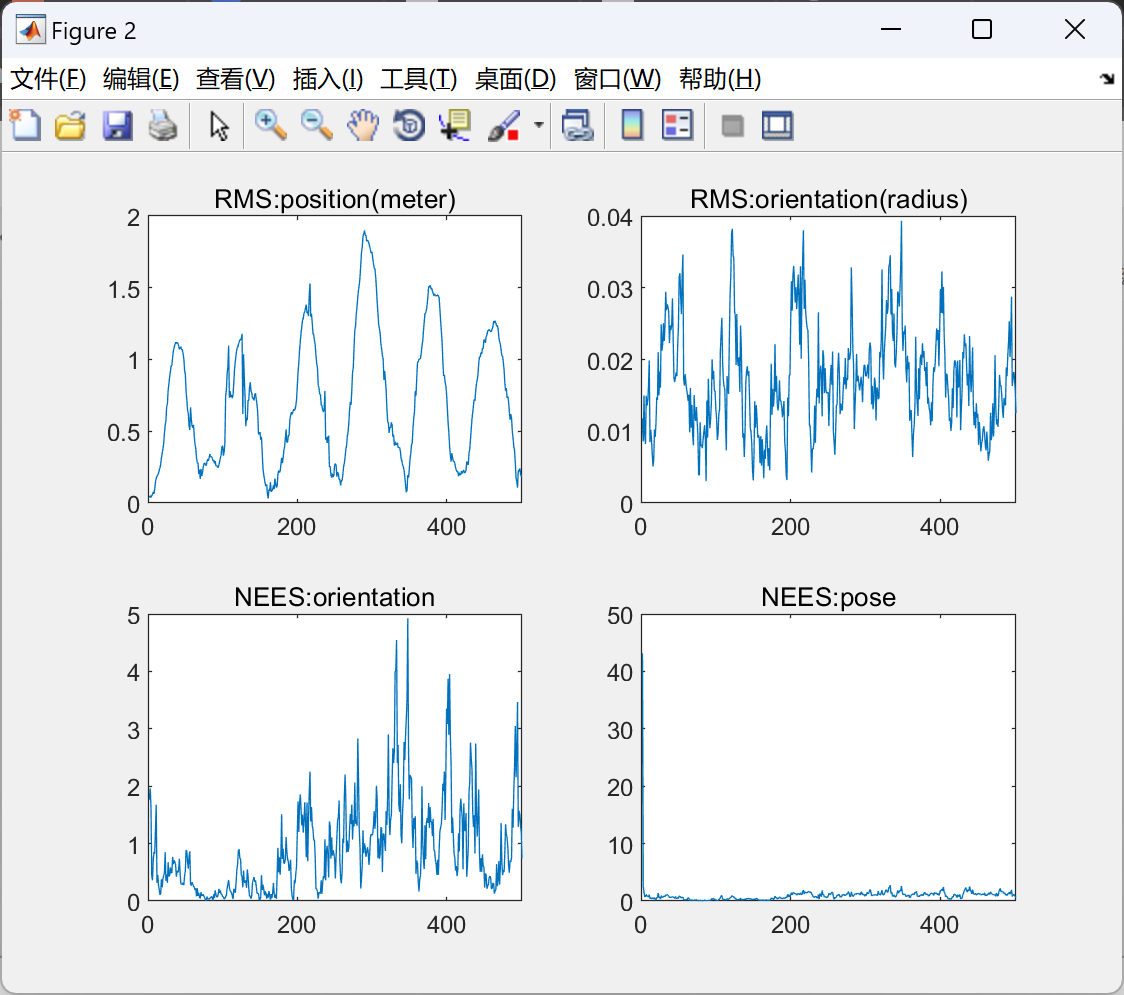Viewport: 1124px width, 995px height.
Task: Click inside the NEES orientation plot axes
Action: (335, 757)
